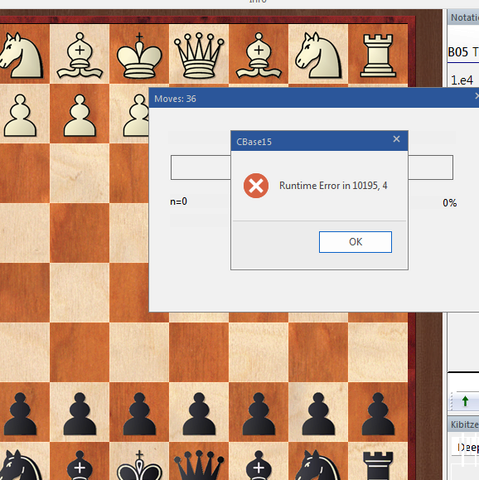Click the green up arrow icon
Screen dimensions: 479x480
[x=465, y=401]
